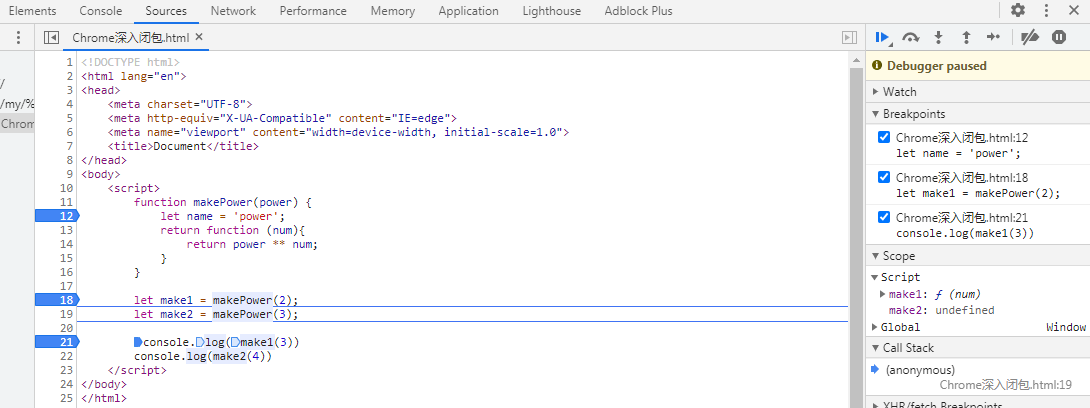The image size is (1090, 408).
Task: Click the 'Debugger paused' status banner
Action: (x=977, y=66)
